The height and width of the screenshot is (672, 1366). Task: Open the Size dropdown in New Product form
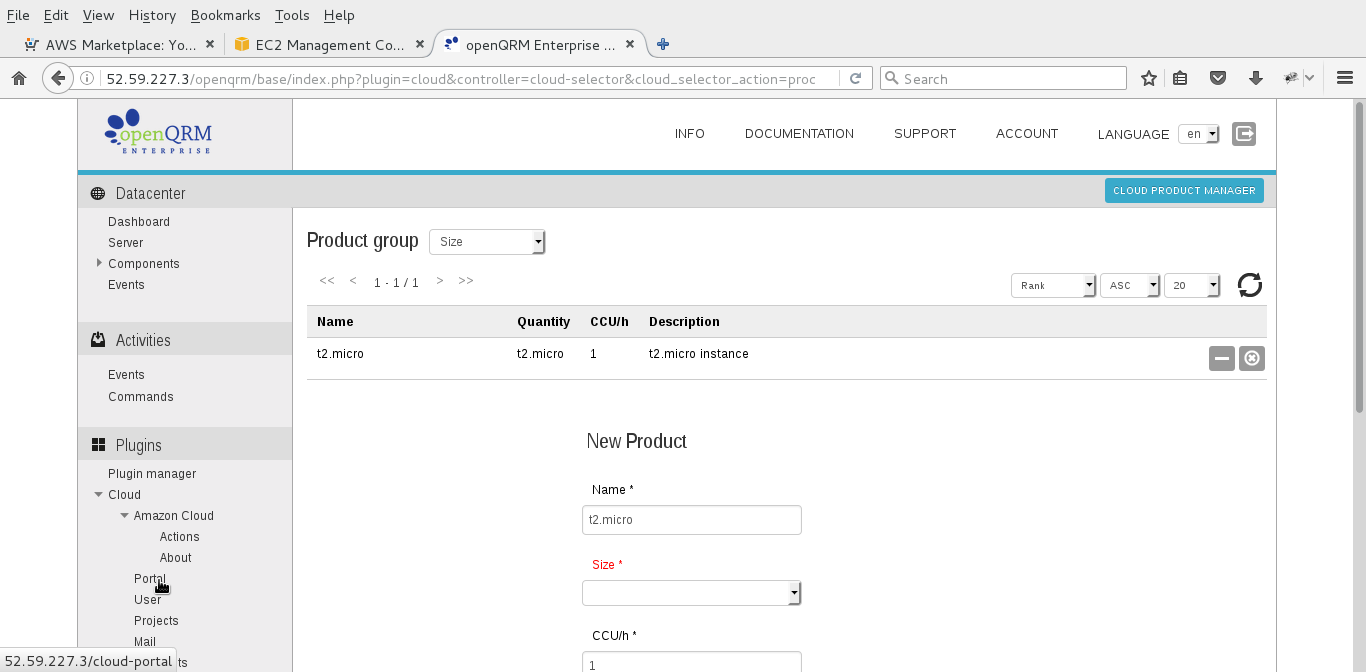[692, 593]
